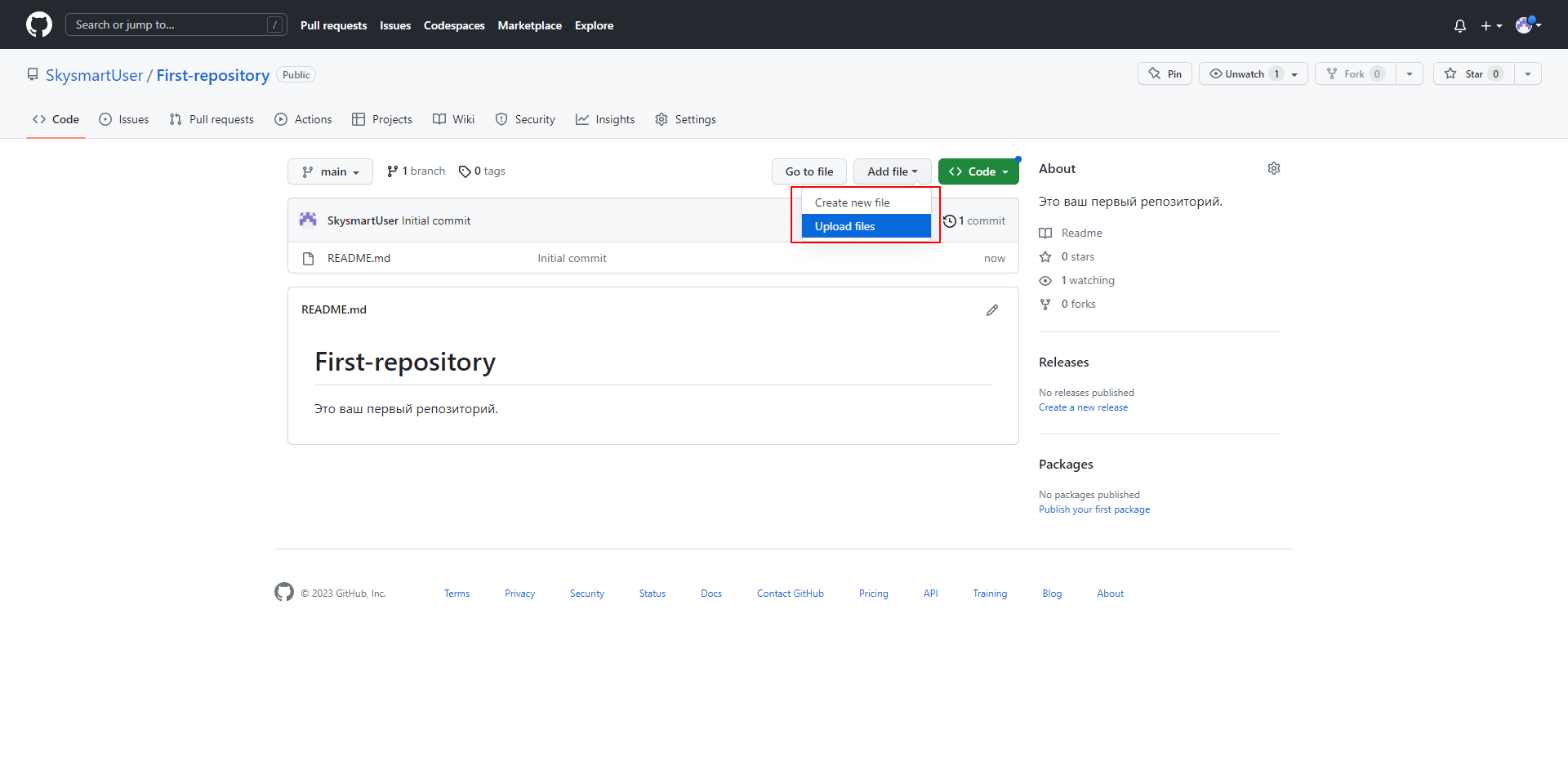1568x765 pixels.
Task: Open the repository Settings tab
Action: point(685,119)
